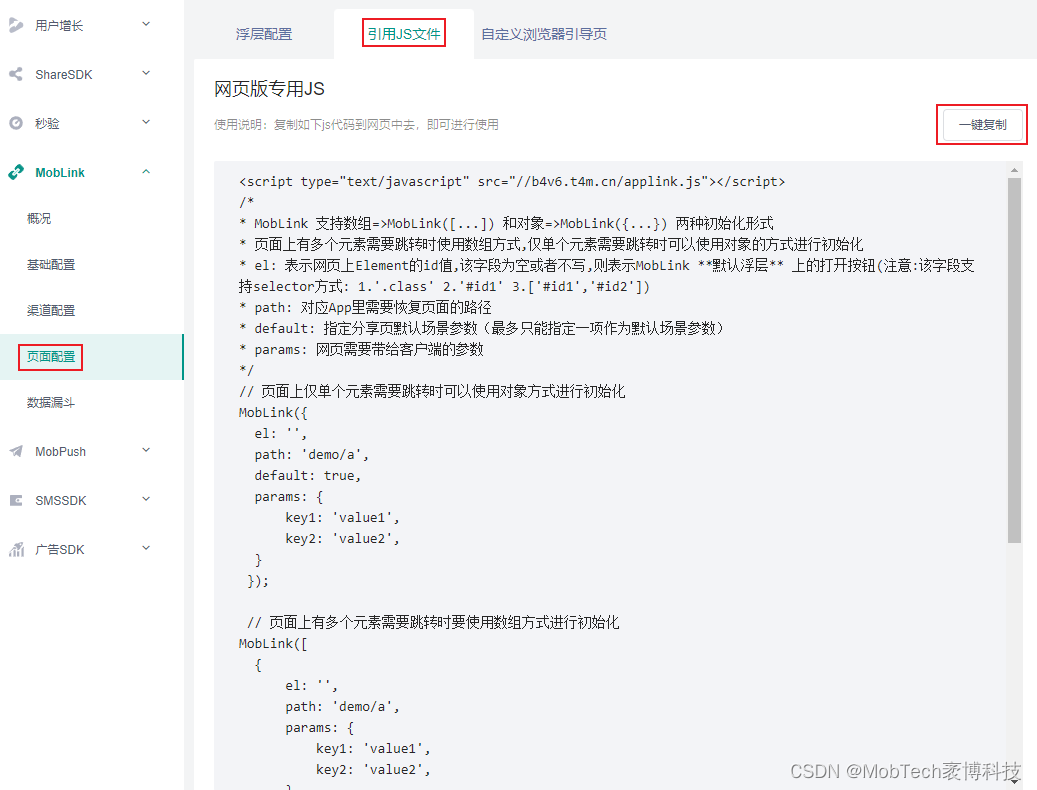The width and height of the screenshot is (1037, 790).
Task: Select the 秒验 sidebar icon
Action: pyautogui.click(x=15, y=123)
